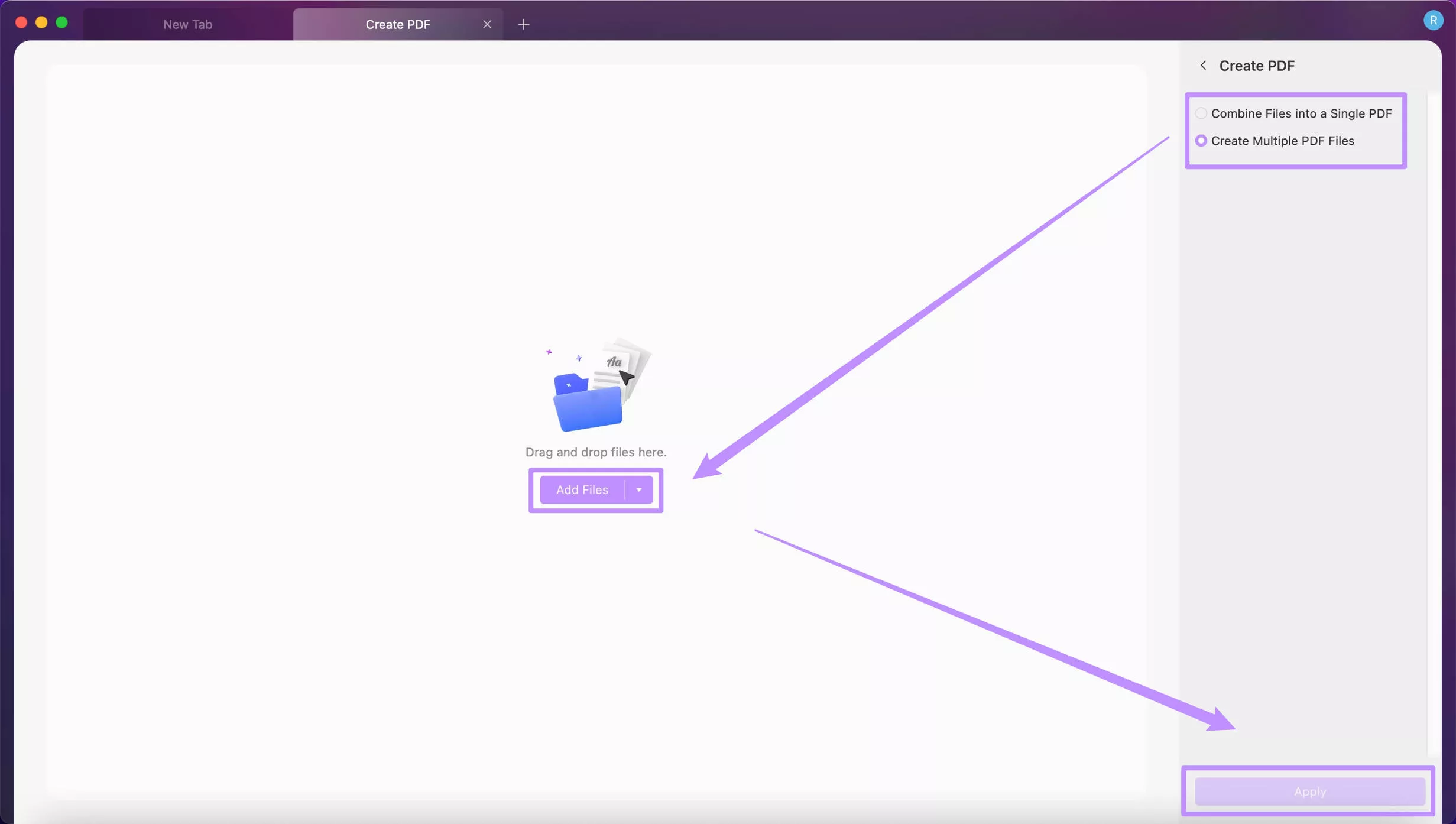Click the back chevron beside Create PDF
This screenshot has width=1456, height=824.
pyautogui.click(x=1202, y=66)
